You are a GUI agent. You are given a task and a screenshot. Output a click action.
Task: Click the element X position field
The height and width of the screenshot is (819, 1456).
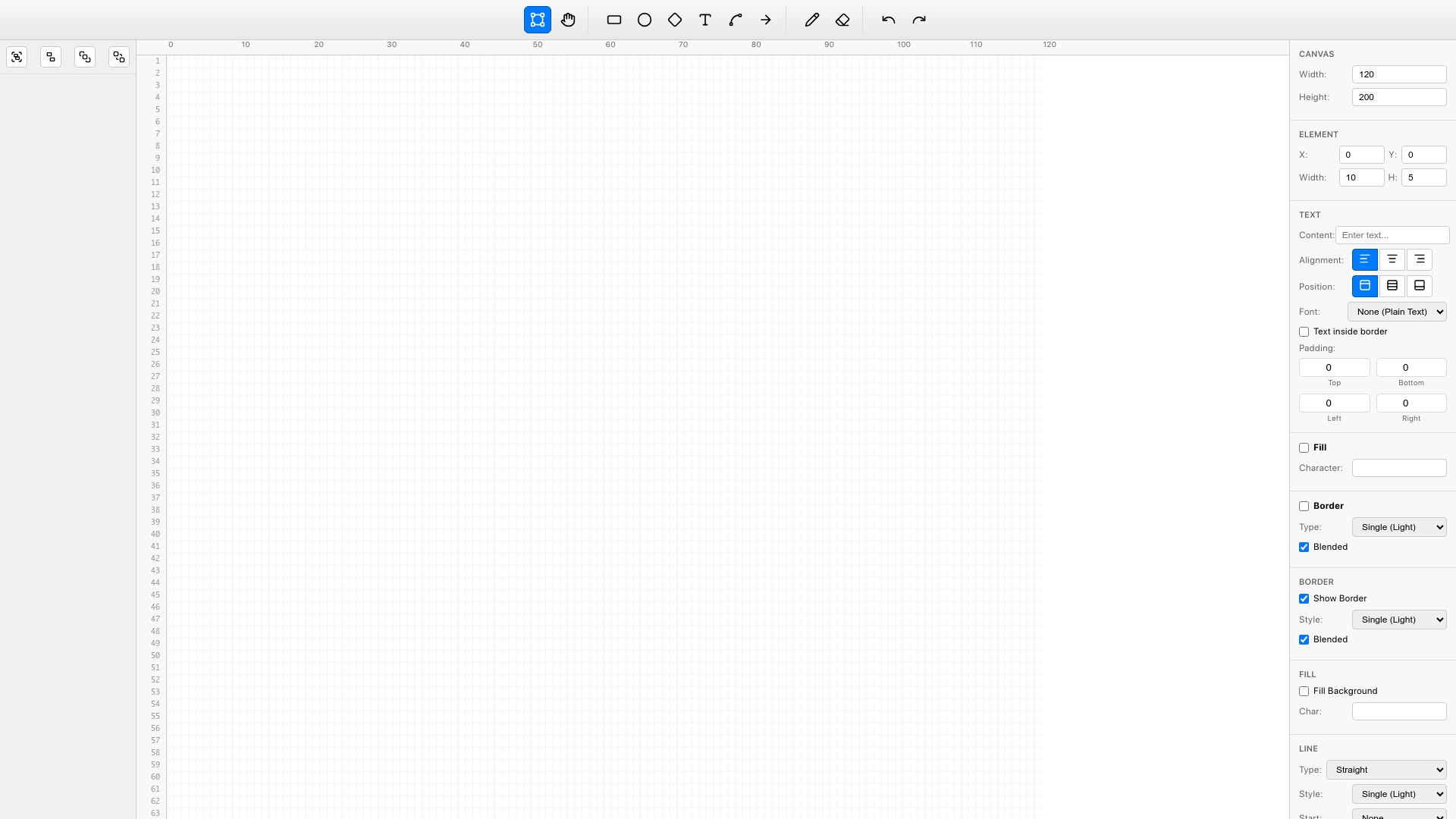click(x=1362, y=155)
